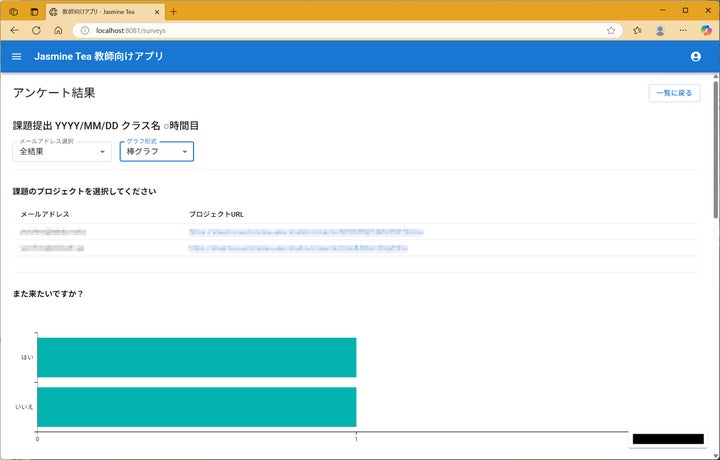Click the second row's blurred email address
Viewport: 720px width, 460px height.
[x=52, y=248]
